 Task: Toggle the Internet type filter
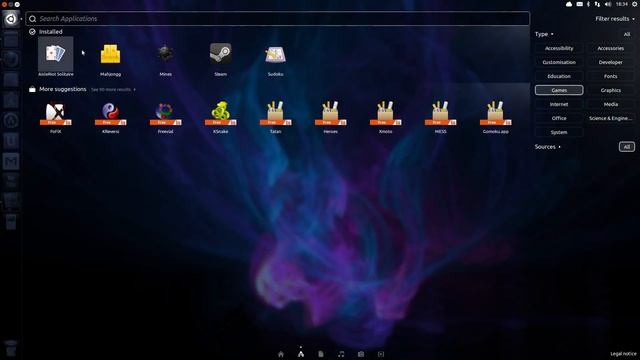pyautogui.click(x=559, y=104)
